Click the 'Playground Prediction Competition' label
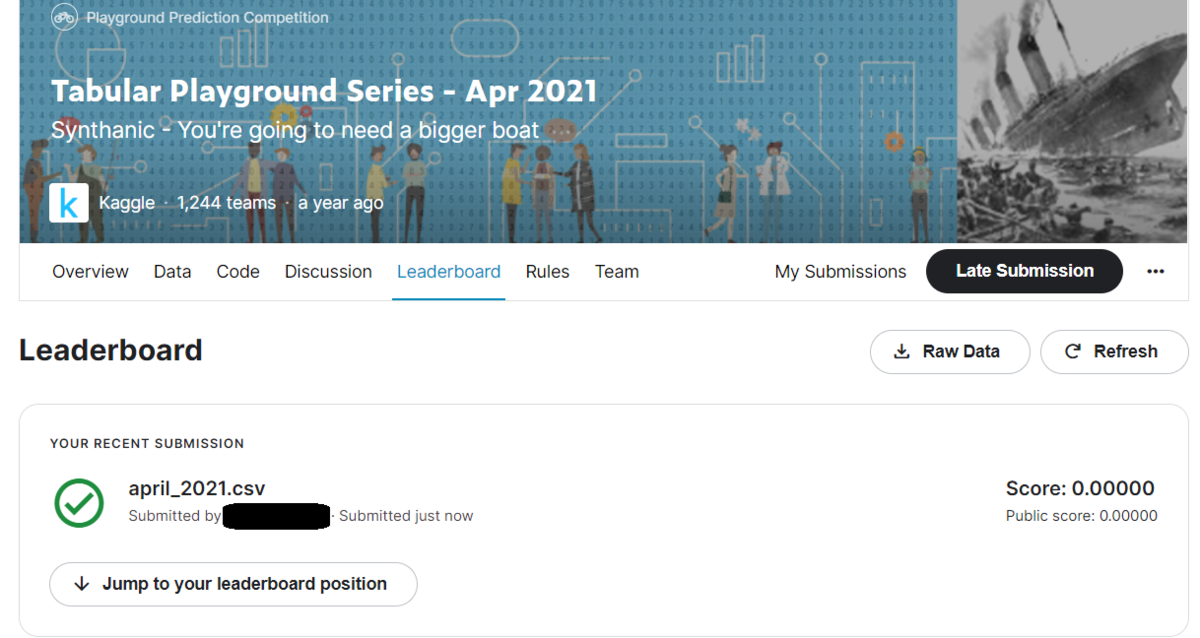The width and height of the screenshot is (1200, 638). (207, 18)
